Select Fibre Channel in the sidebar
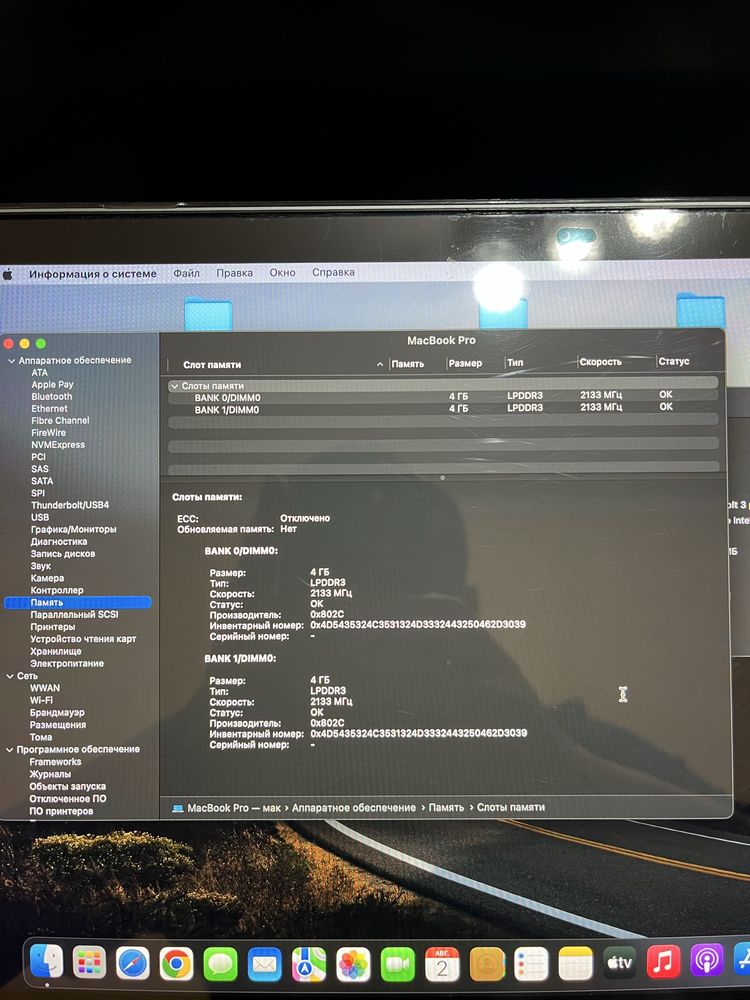750x1000 pixels. point(60,421)
